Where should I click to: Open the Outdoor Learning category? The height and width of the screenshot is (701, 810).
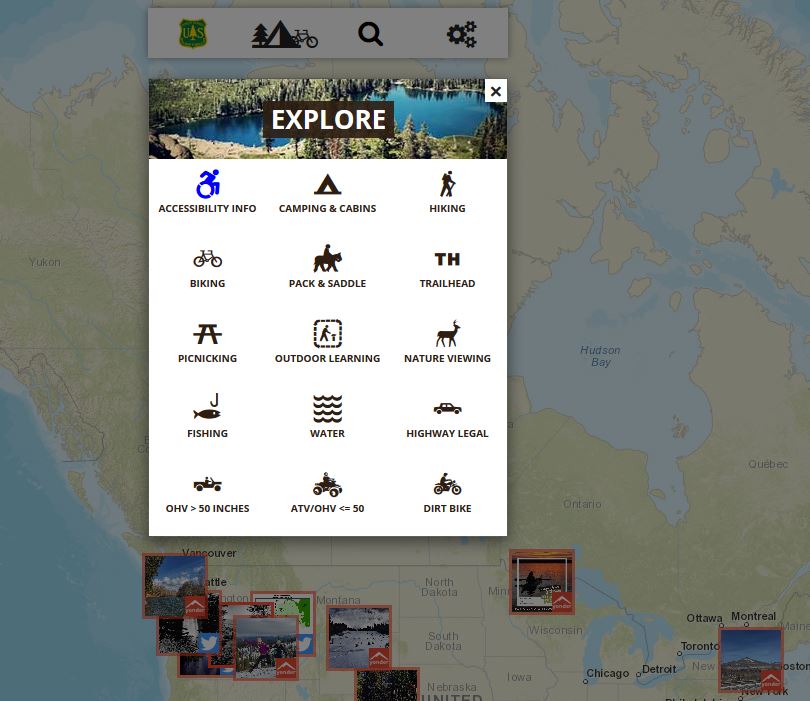(327, 334)
